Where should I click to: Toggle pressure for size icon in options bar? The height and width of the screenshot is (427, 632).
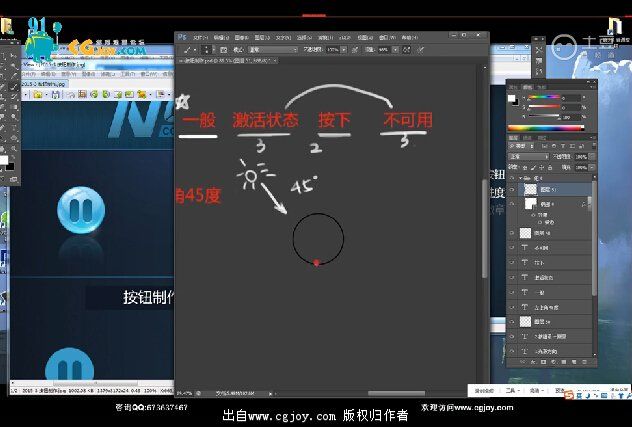coord(420,50)
